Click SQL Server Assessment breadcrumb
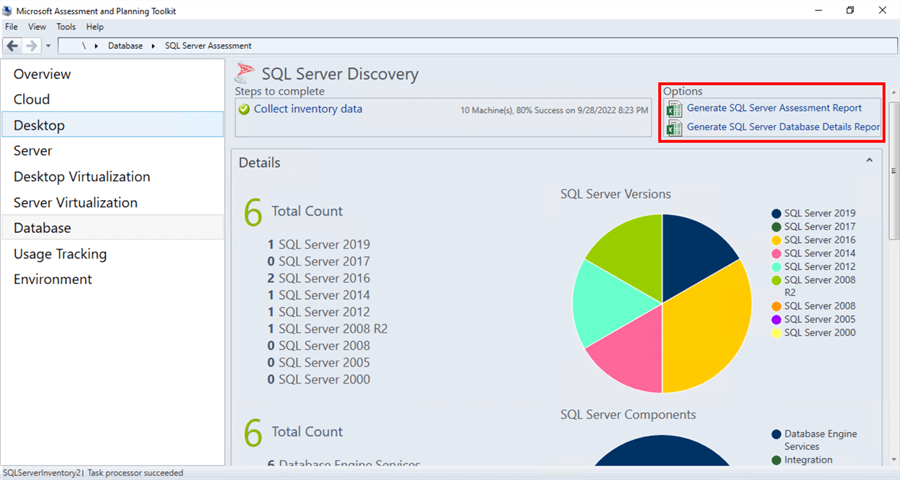Viewport: 900px width, 480px height. click(208, 46)
